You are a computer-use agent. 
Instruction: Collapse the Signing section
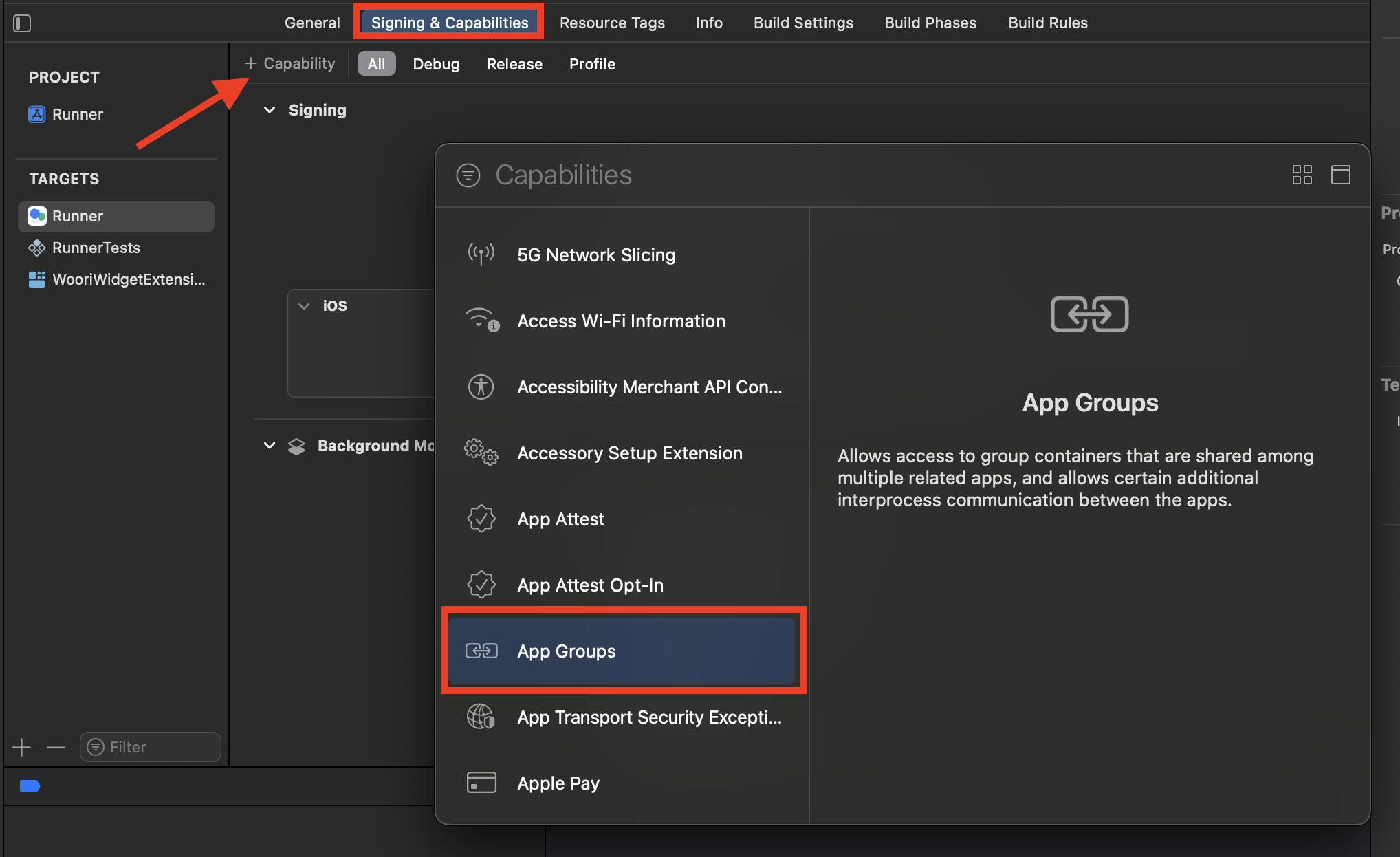click(270, 110)
